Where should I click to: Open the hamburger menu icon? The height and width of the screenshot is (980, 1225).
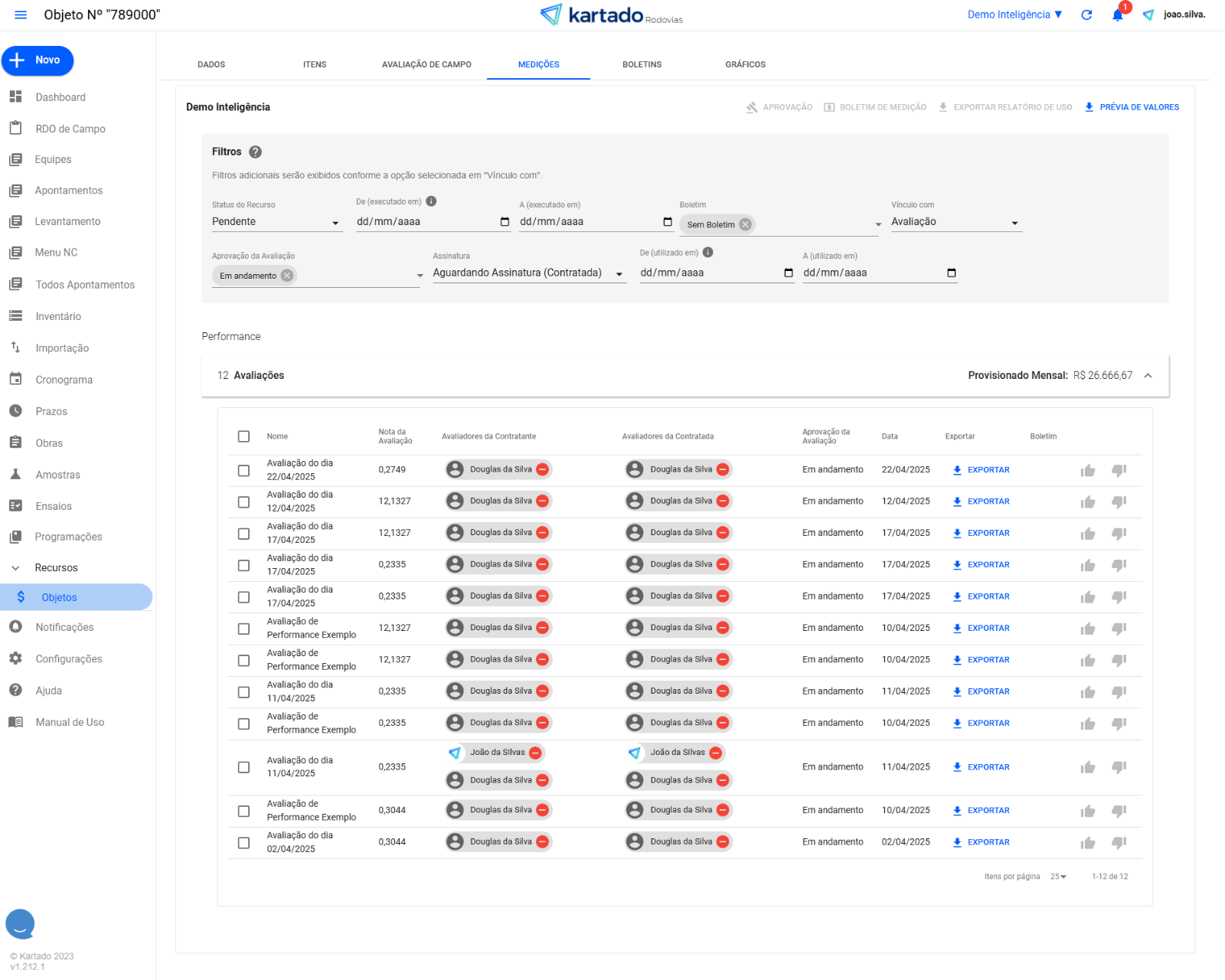coord(21,15)
